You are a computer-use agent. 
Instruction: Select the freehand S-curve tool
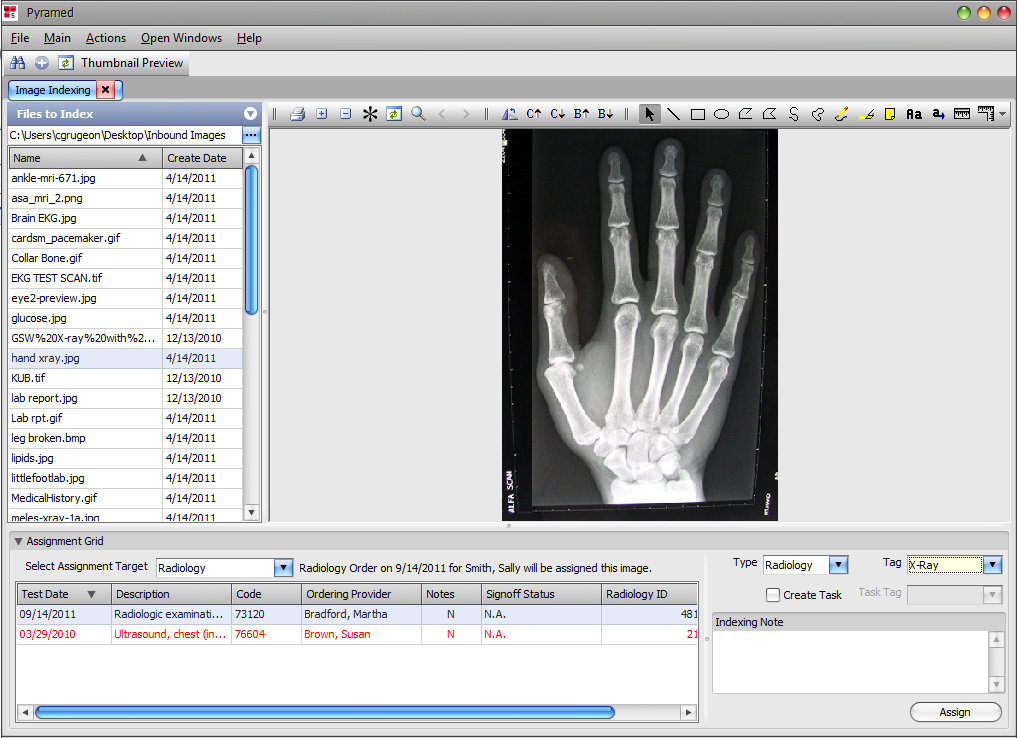(x=793, y=114)
